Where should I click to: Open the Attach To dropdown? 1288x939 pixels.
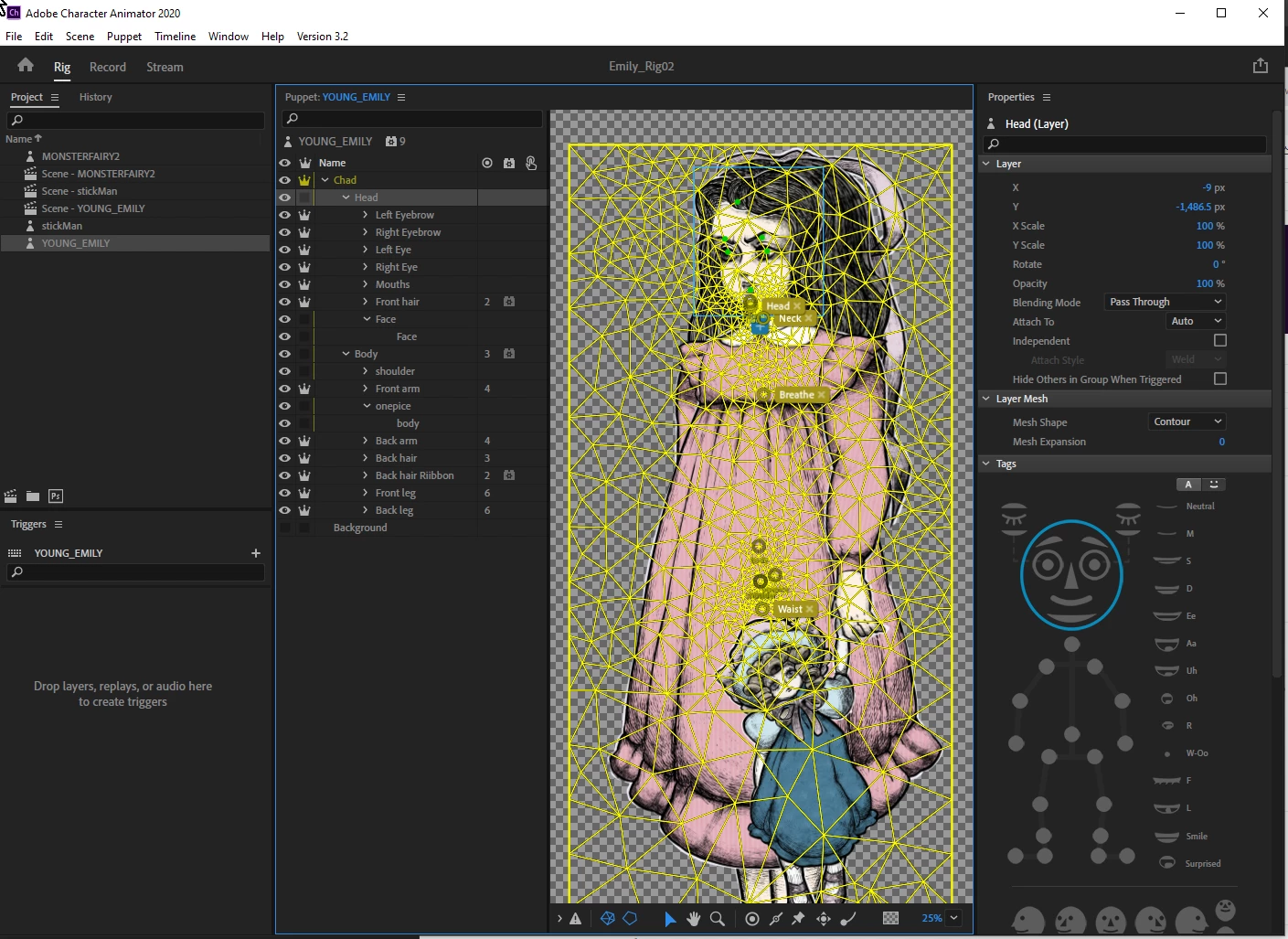pos(1196,321)
